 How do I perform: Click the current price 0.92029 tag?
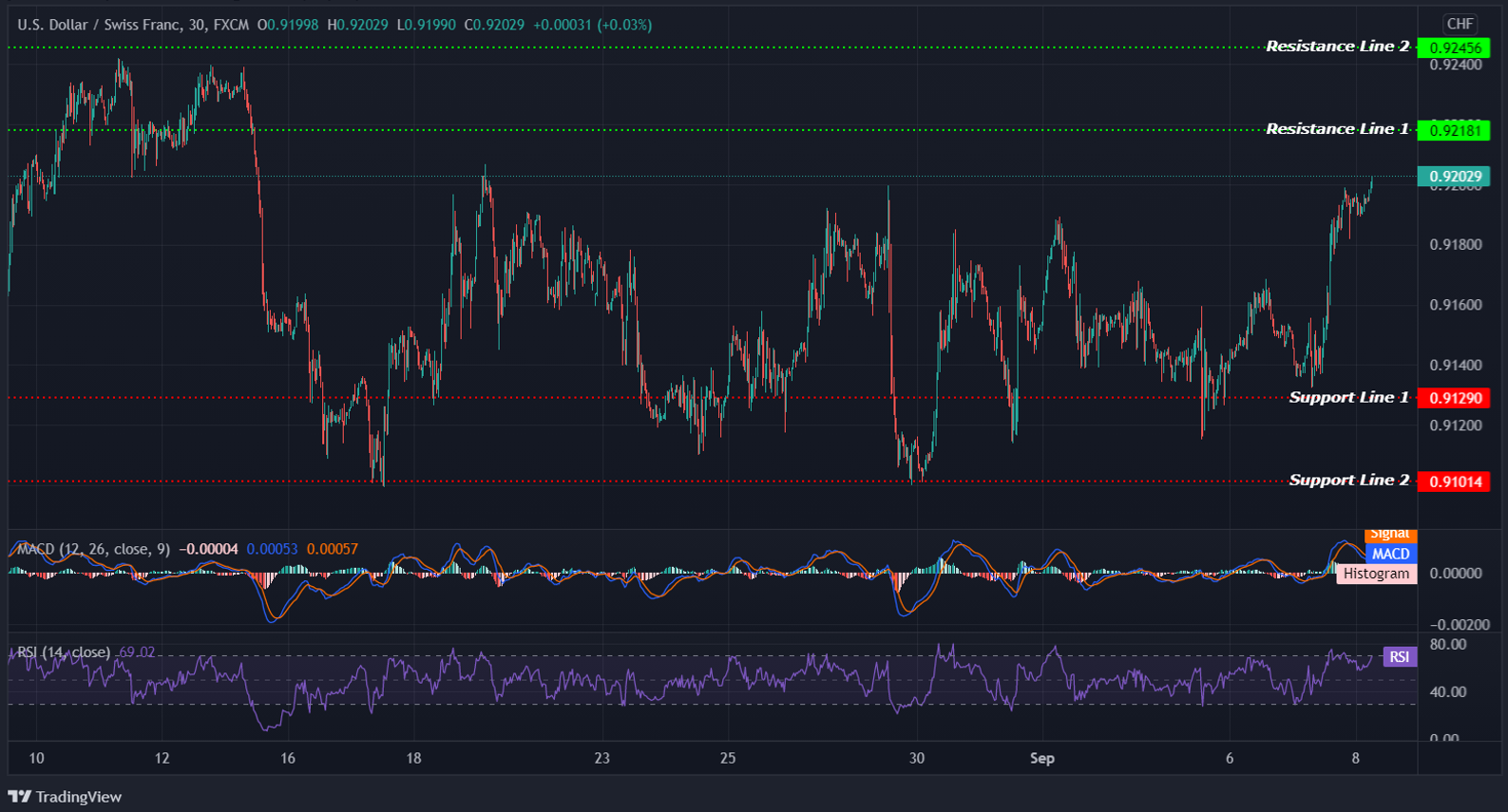(1454, 176)
